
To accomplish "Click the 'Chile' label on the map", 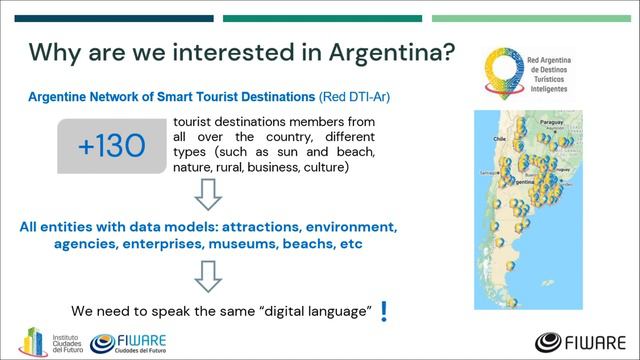I will tap(500, 139).
